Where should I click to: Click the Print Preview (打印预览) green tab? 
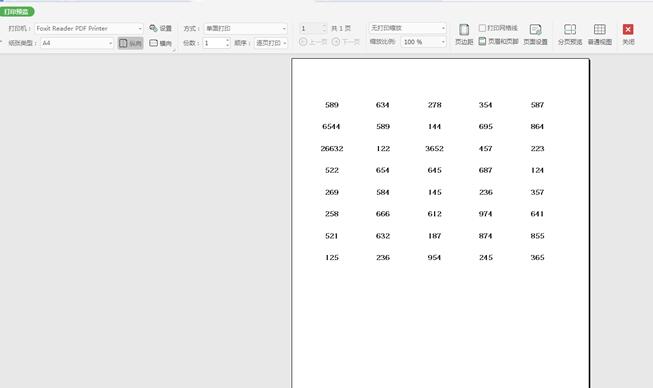click(x=17, y=12)
